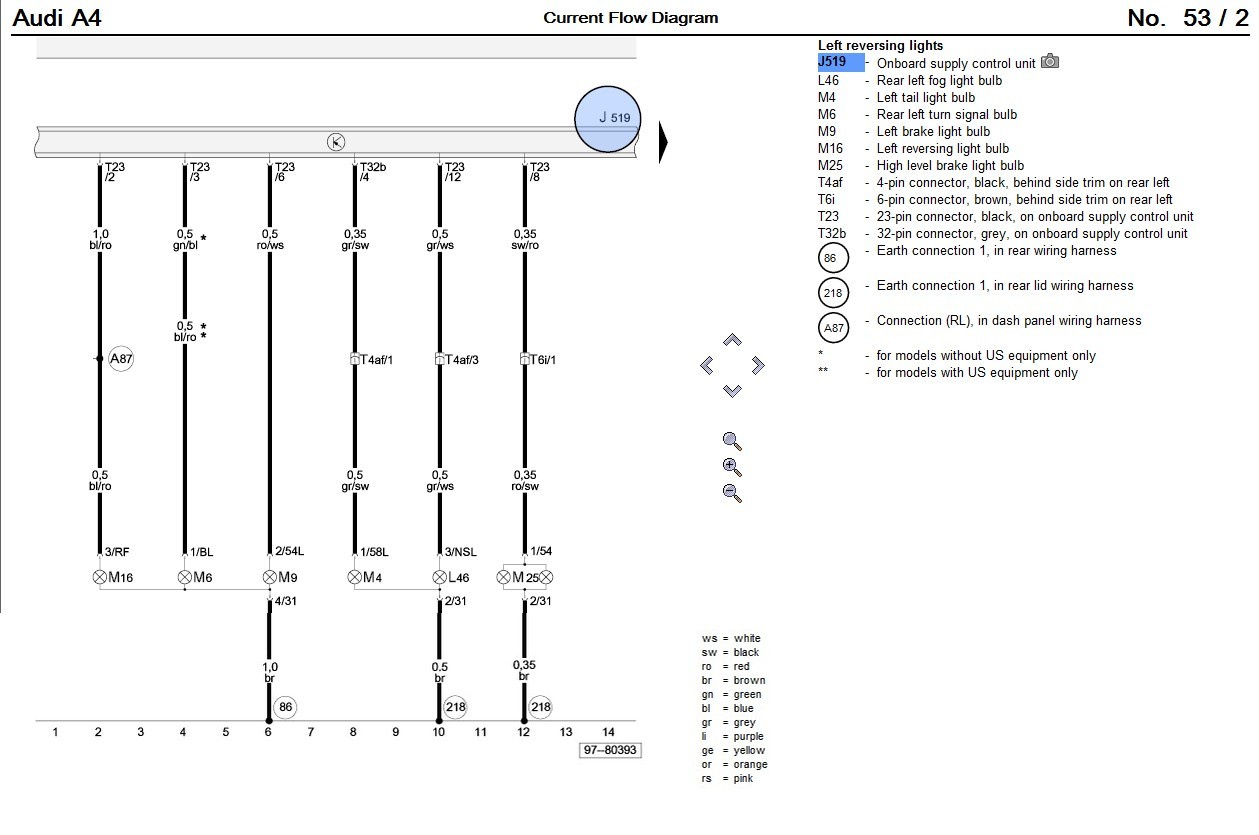Go to next page via black arrow
Viewport: 1259px width, 835px height.
click(x=663, y=144)
